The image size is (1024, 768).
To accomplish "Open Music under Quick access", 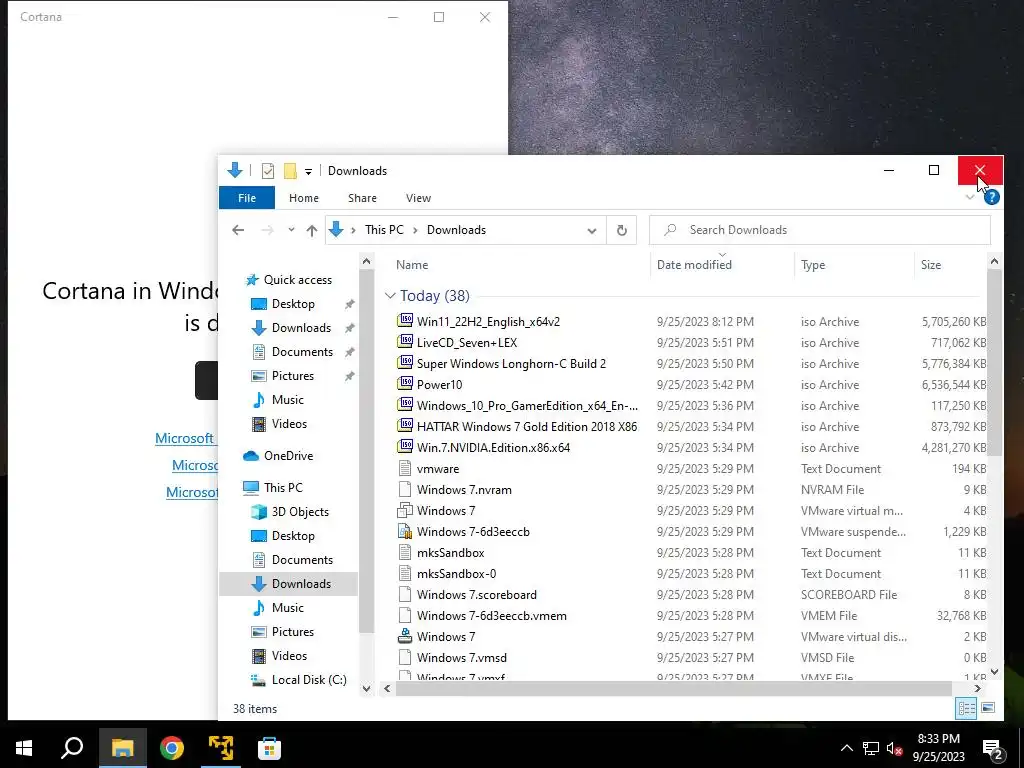I will pos(287,400).
